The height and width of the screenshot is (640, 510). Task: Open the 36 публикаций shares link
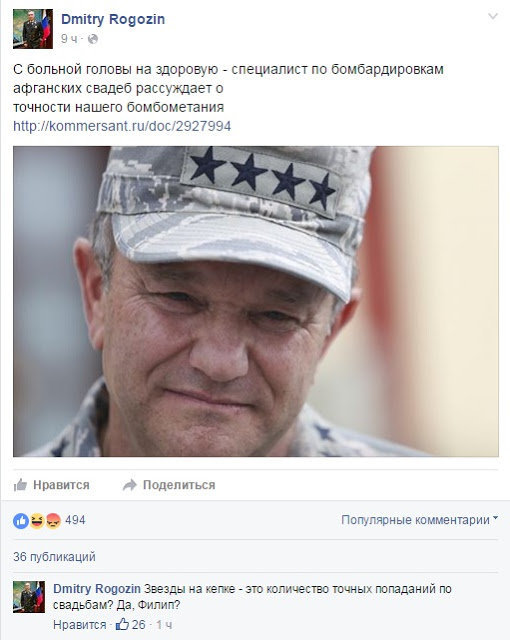pos(54,557)
